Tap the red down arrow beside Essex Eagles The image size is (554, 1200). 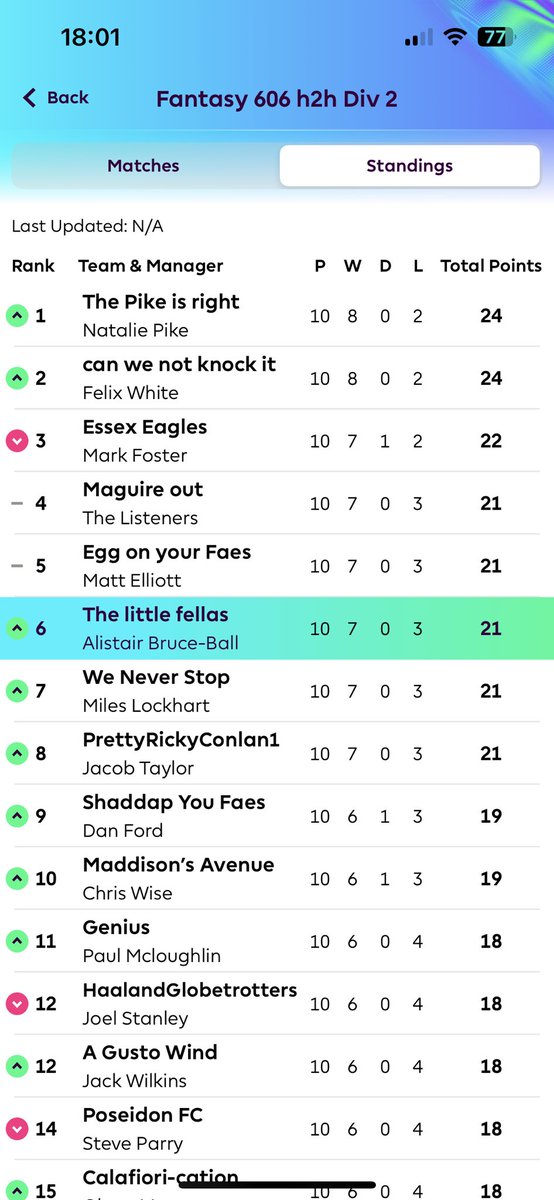click(16, 441)
